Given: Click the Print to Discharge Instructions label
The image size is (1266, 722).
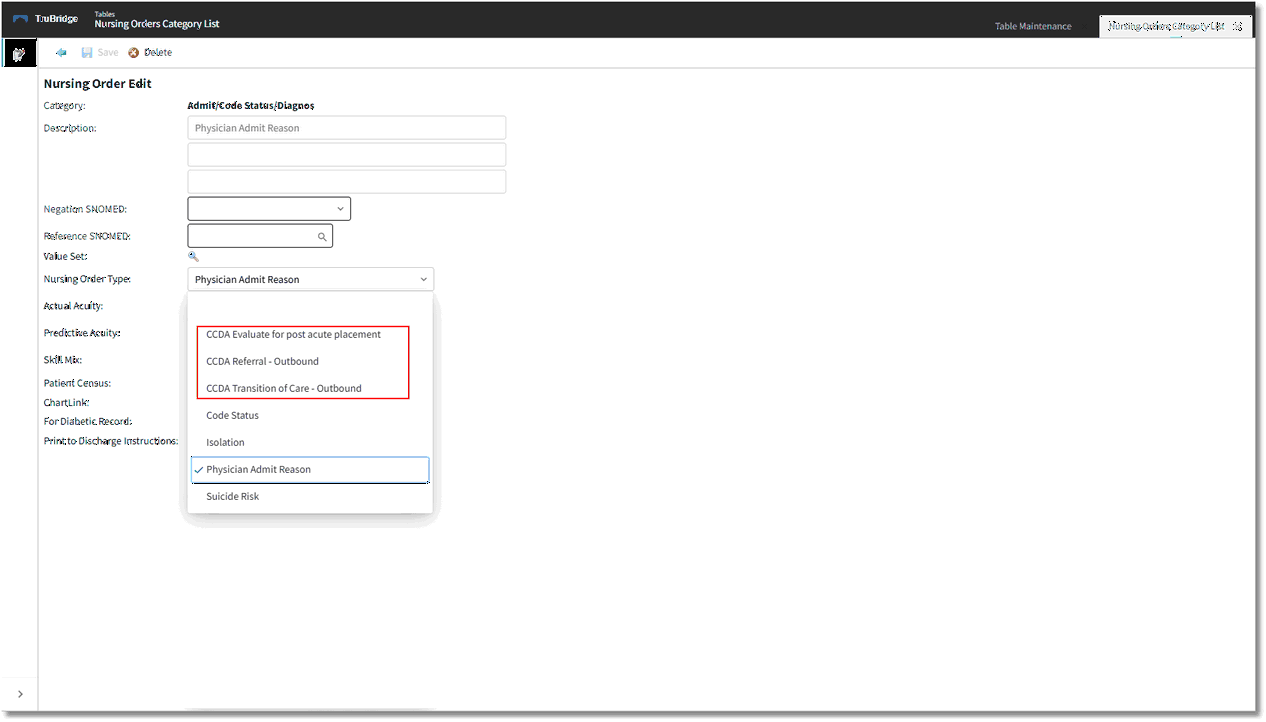Looking at the screenshot, I should coord(111,441).
